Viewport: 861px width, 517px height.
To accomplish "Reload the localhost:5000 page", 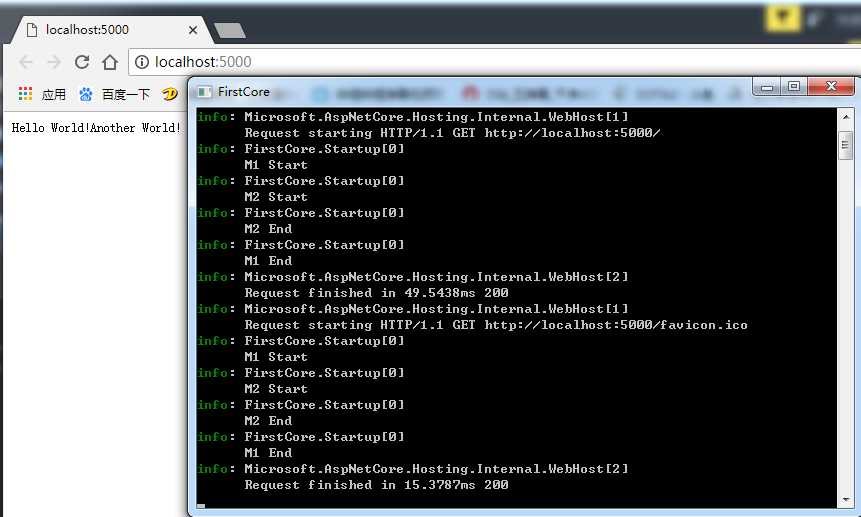I will (x=82, y=62).
